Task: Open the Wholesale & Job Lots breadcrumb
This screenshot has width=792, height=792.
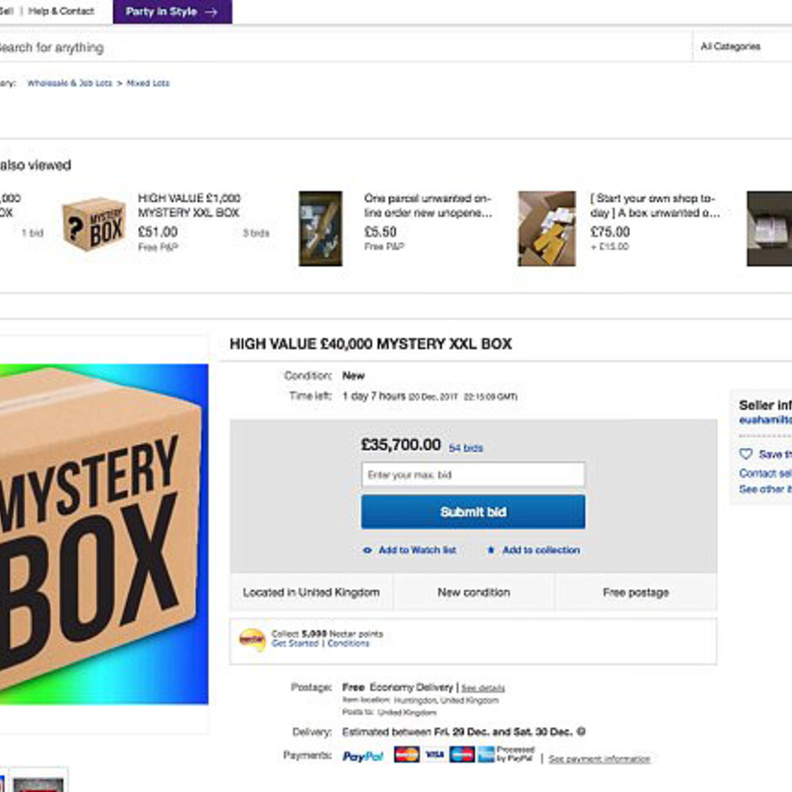Action: (x=69, y=84)
